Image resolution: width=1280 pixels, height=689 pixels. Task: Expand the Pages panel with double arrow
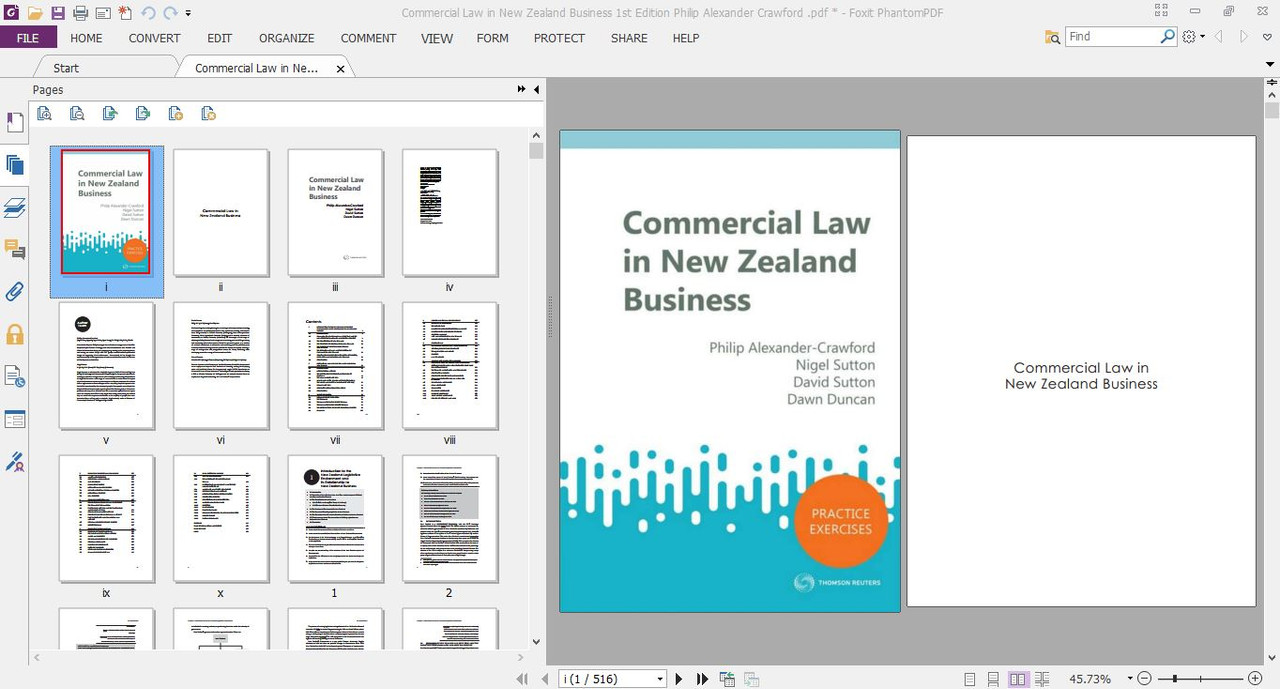pyautogui.click(x=521, y=90)
